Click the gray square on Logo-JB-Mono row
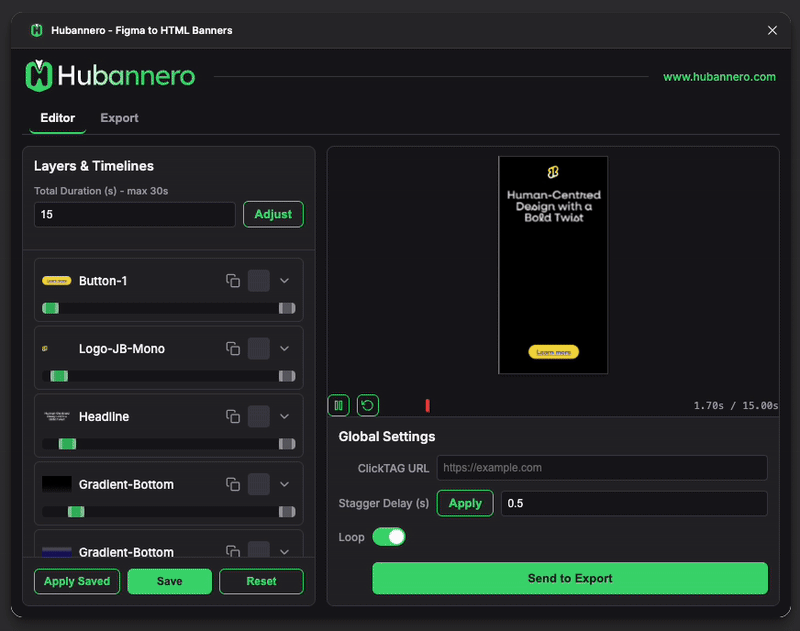This screenshot has width=800, height=631. (x=259, y=348)
